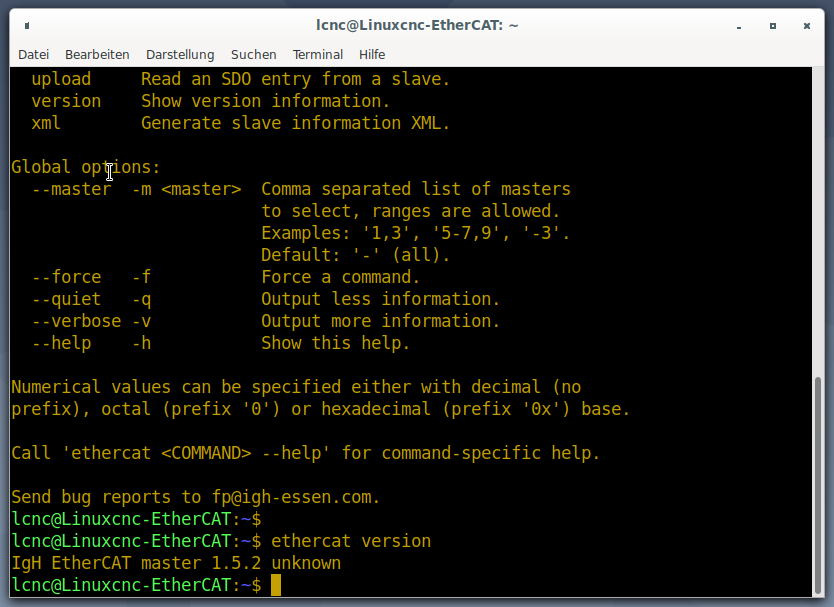This screenshot has height=607, width=834.
Task: Click the fp@igh-essen.com email address
Action: pyautogui.click(x=296, y=497)
